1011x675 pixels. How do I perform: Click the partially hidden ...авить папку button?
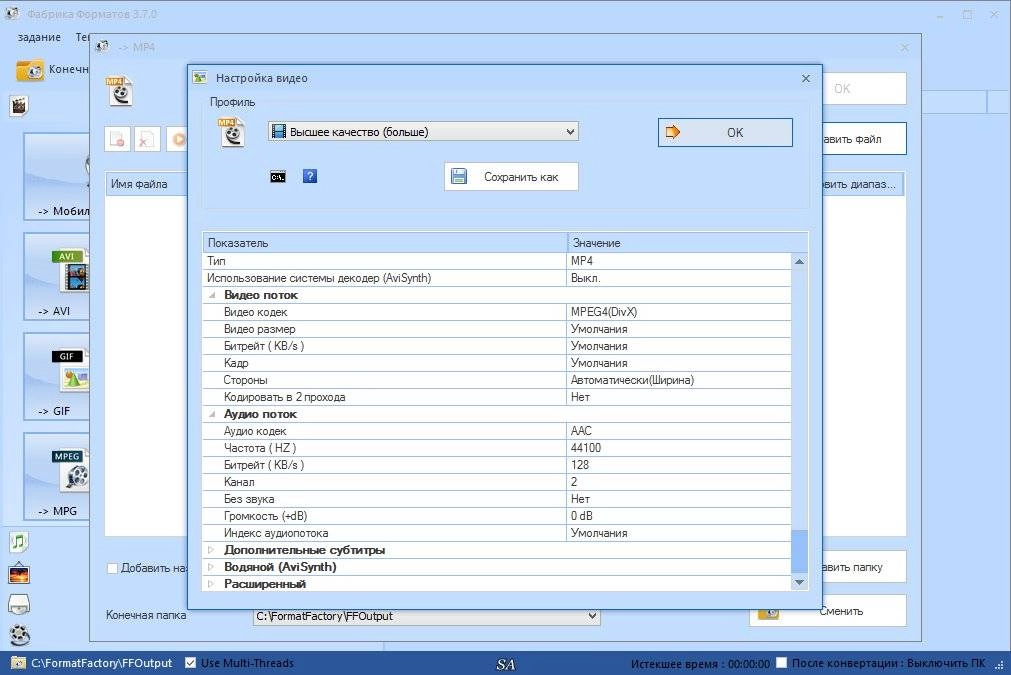[x=865, y=567]
